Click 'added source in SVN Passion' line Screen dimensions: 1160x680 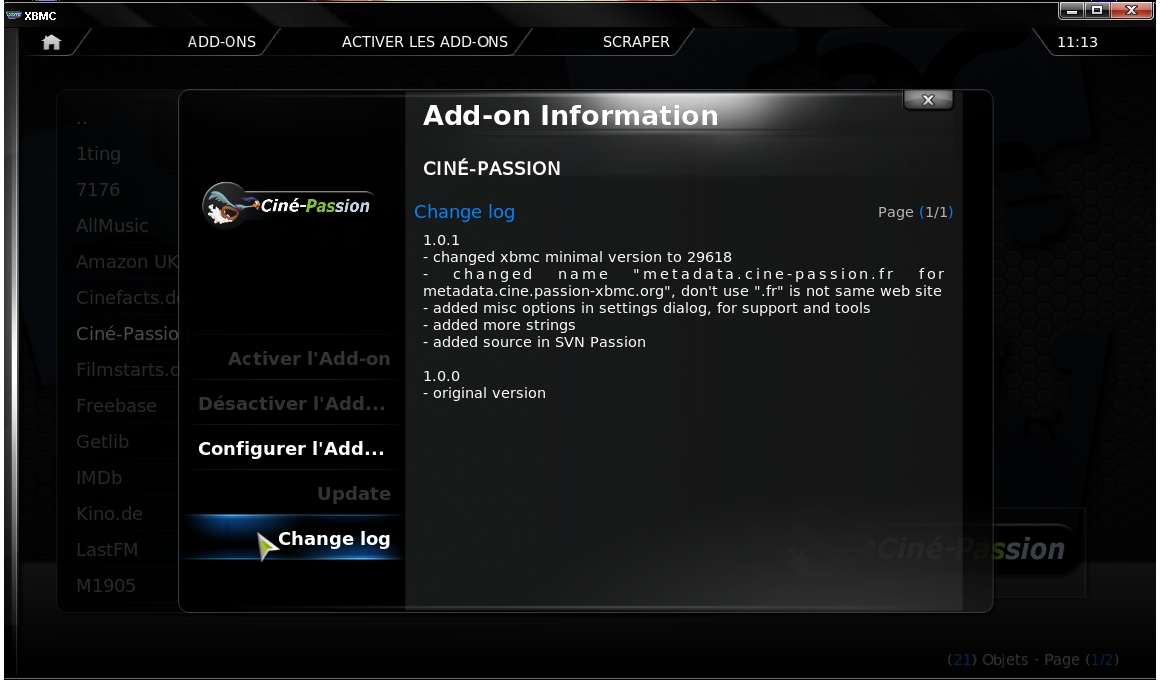[x=534, y=342]
